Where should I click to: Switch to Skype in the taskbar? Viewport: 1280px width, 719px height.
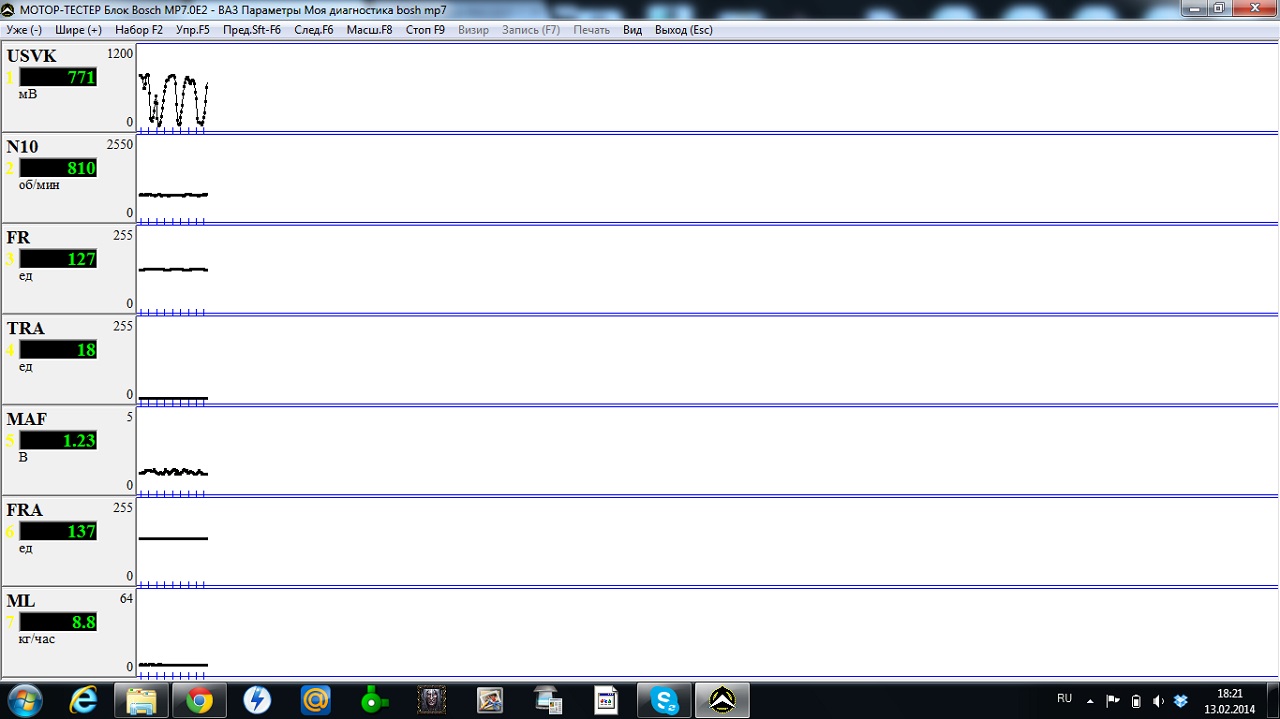tap(664, 700)
